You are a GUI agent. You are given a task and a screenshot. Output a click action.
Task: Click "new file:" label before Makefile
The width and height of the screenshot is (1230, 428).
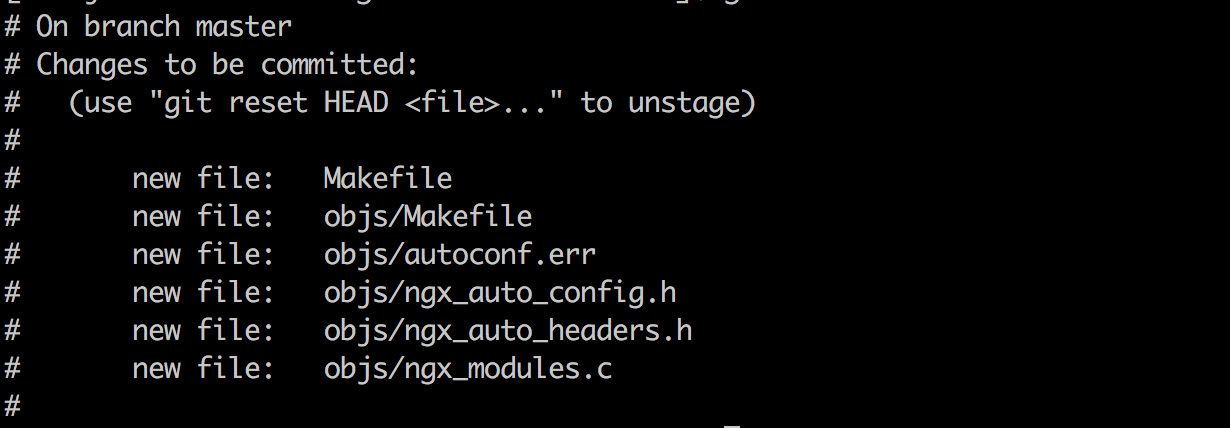[x=204, y=178]
